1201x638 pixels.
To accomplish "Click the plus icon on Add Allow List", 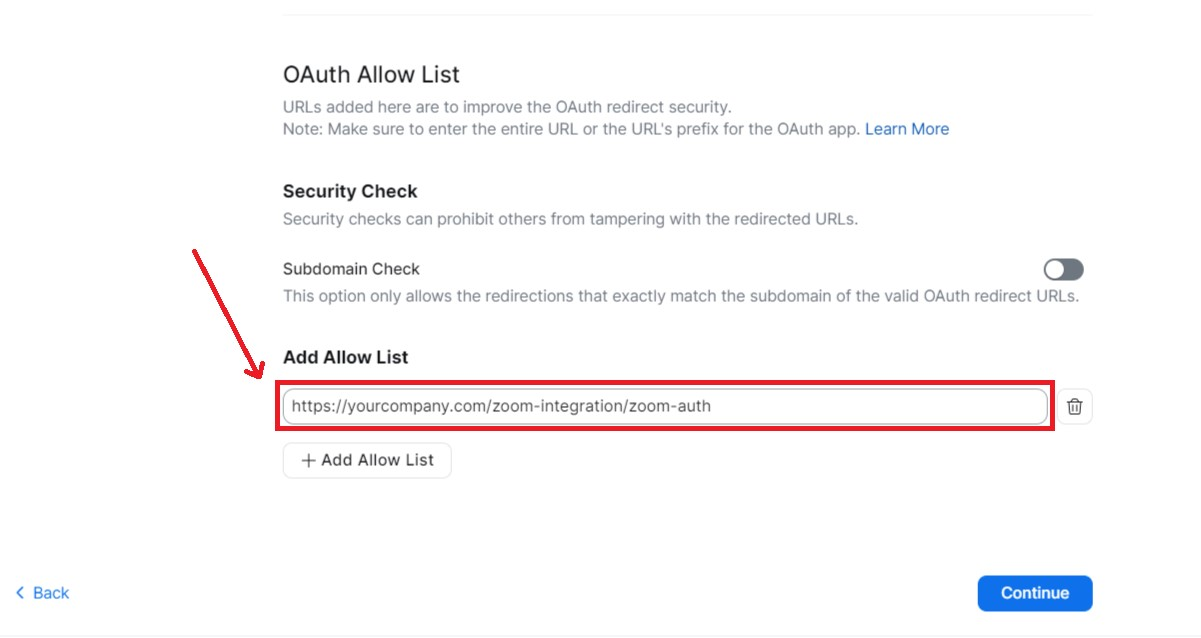I will (x=308, y=461).
